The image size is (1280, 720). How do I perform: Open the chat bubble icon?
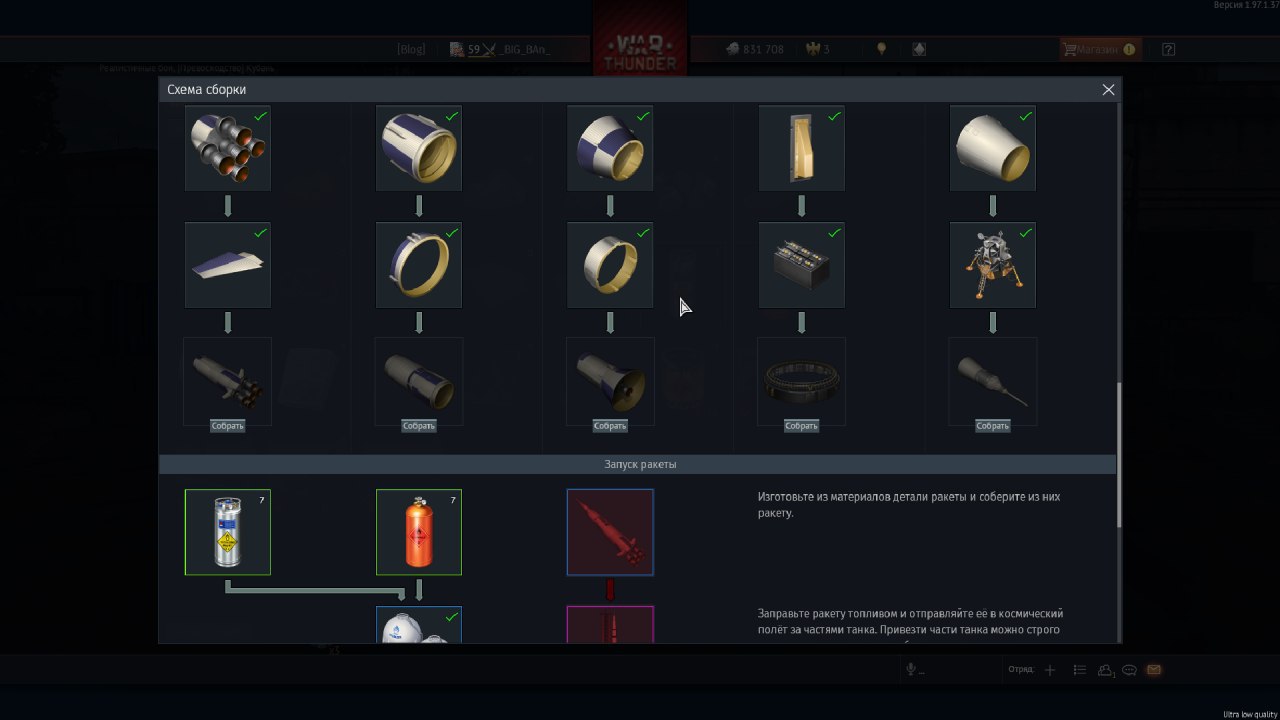click(x=1130, y=670)
